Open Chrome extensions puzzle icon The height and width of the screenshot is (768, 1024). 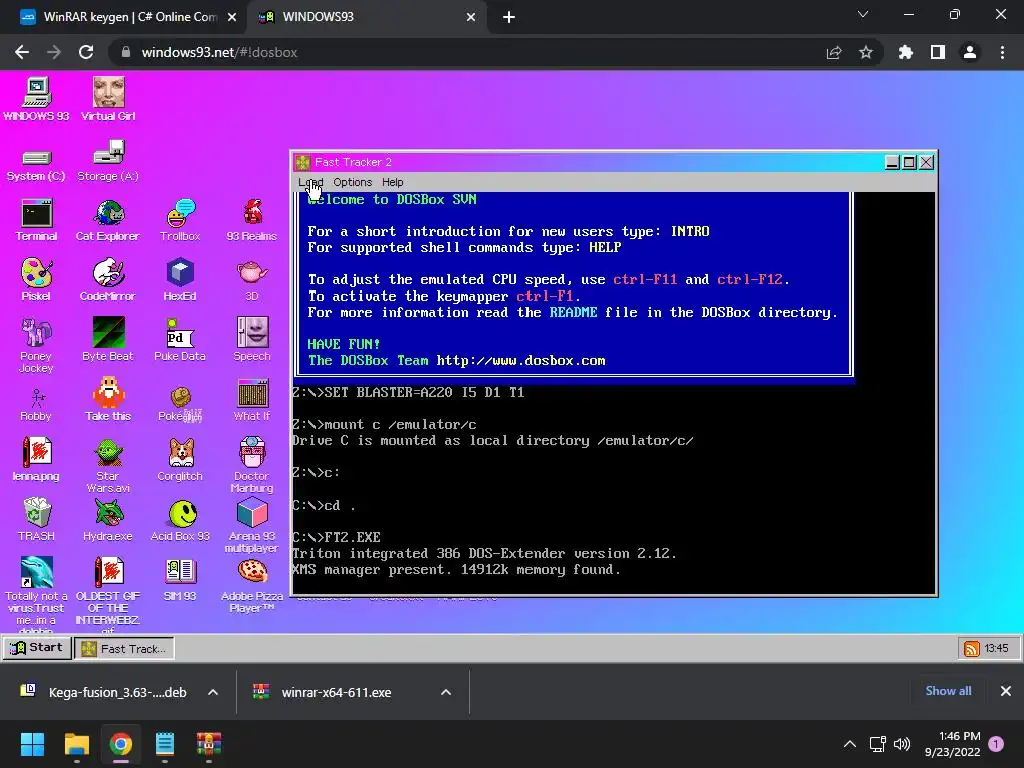click(906, 52)
